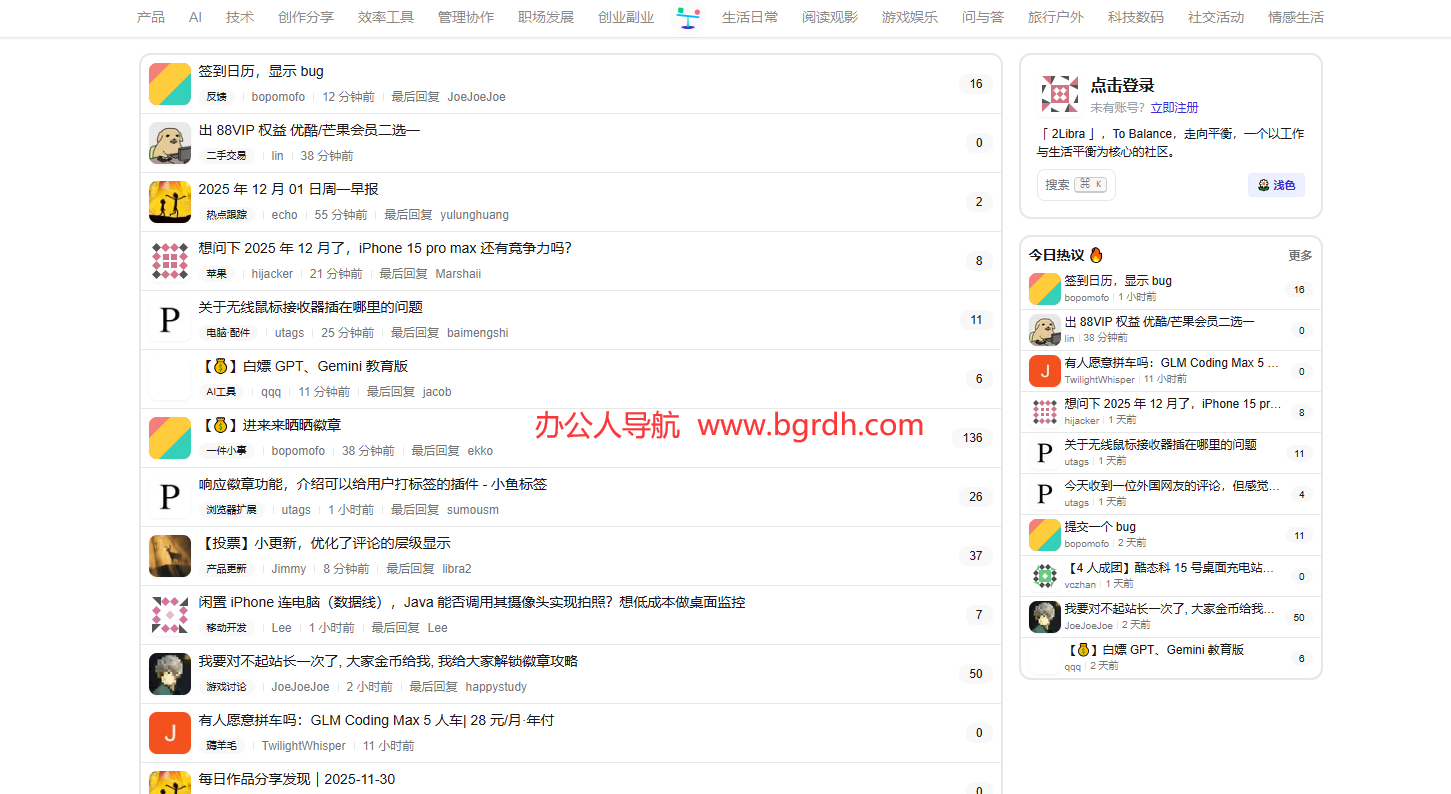Click the 136 reply count badge
This screenshot has width=1451, height=794.
pyautogui.click(x=973, y=438)
